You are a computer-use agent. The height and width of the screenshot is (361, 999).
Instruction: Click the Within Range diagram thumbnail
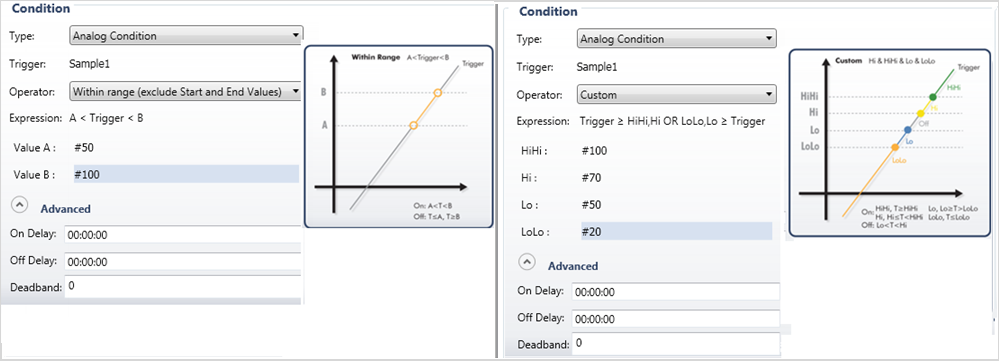click(399, 136)
